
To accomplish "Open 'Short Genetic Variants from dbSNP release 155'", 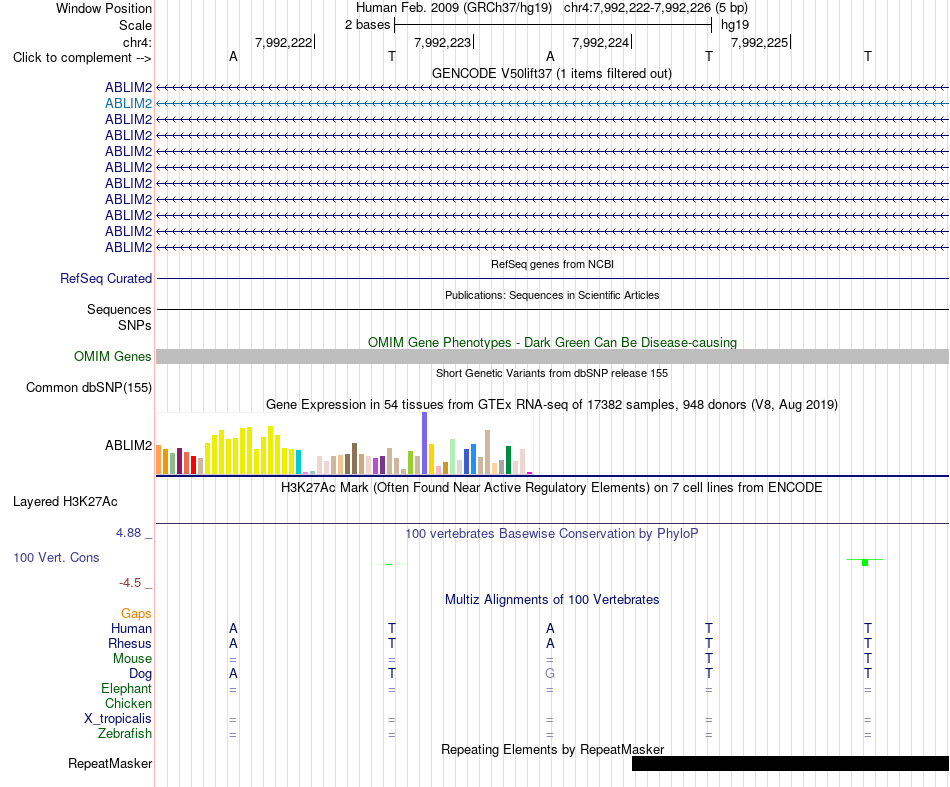I will 552,373.
